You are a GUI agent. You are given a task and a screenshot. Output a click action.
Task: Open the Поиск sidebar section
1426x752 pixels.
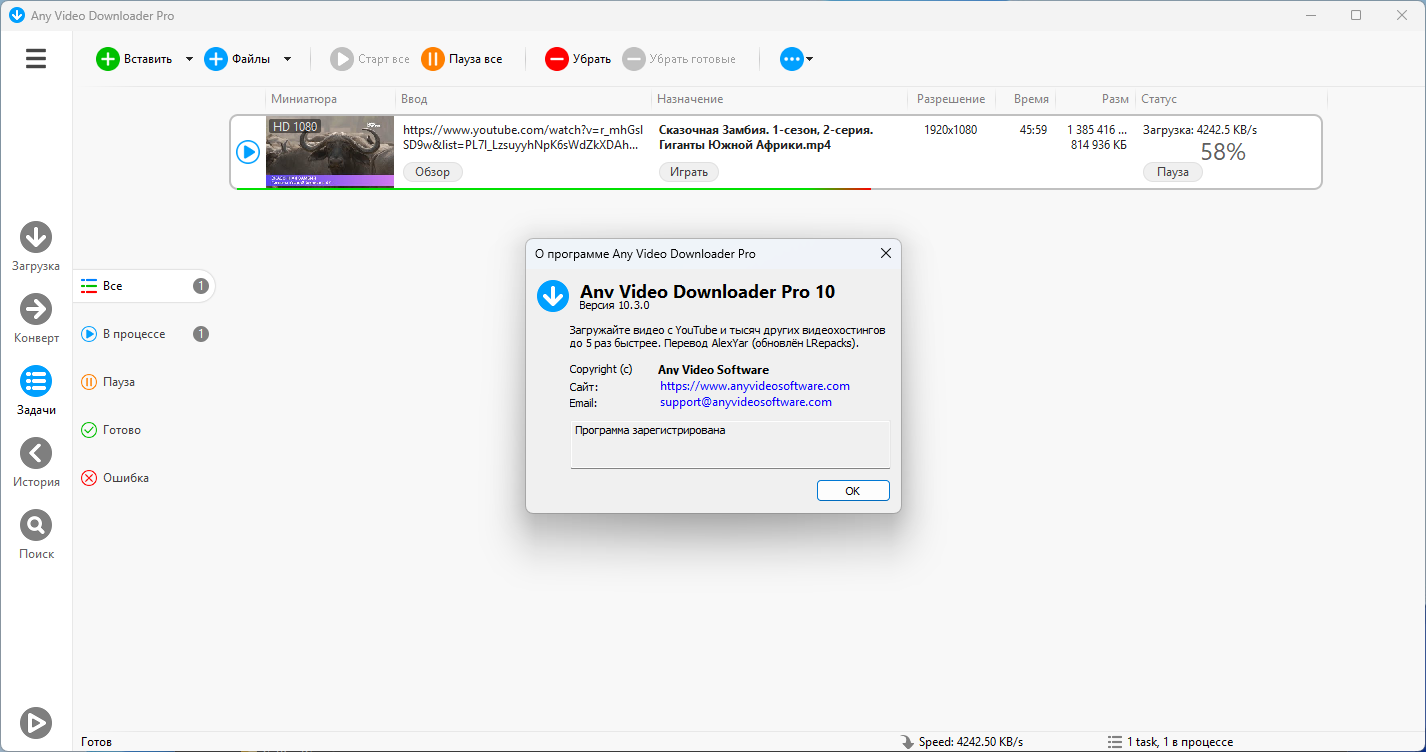click(x=36, y=526)
